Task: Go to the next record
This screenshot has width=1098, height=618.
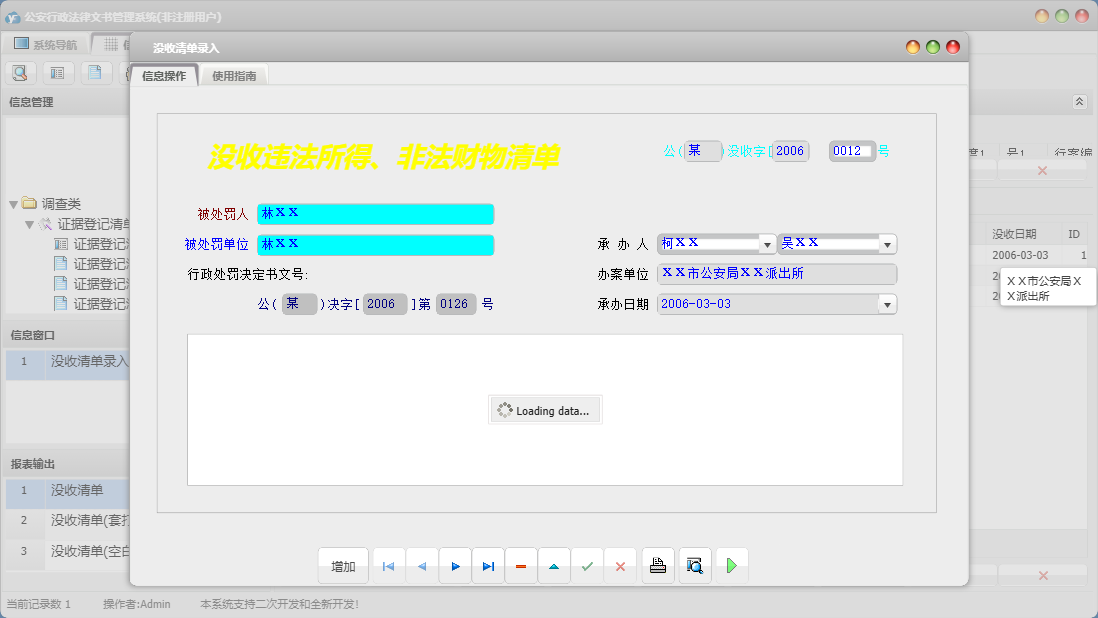Action: click(x=455, y=566)
